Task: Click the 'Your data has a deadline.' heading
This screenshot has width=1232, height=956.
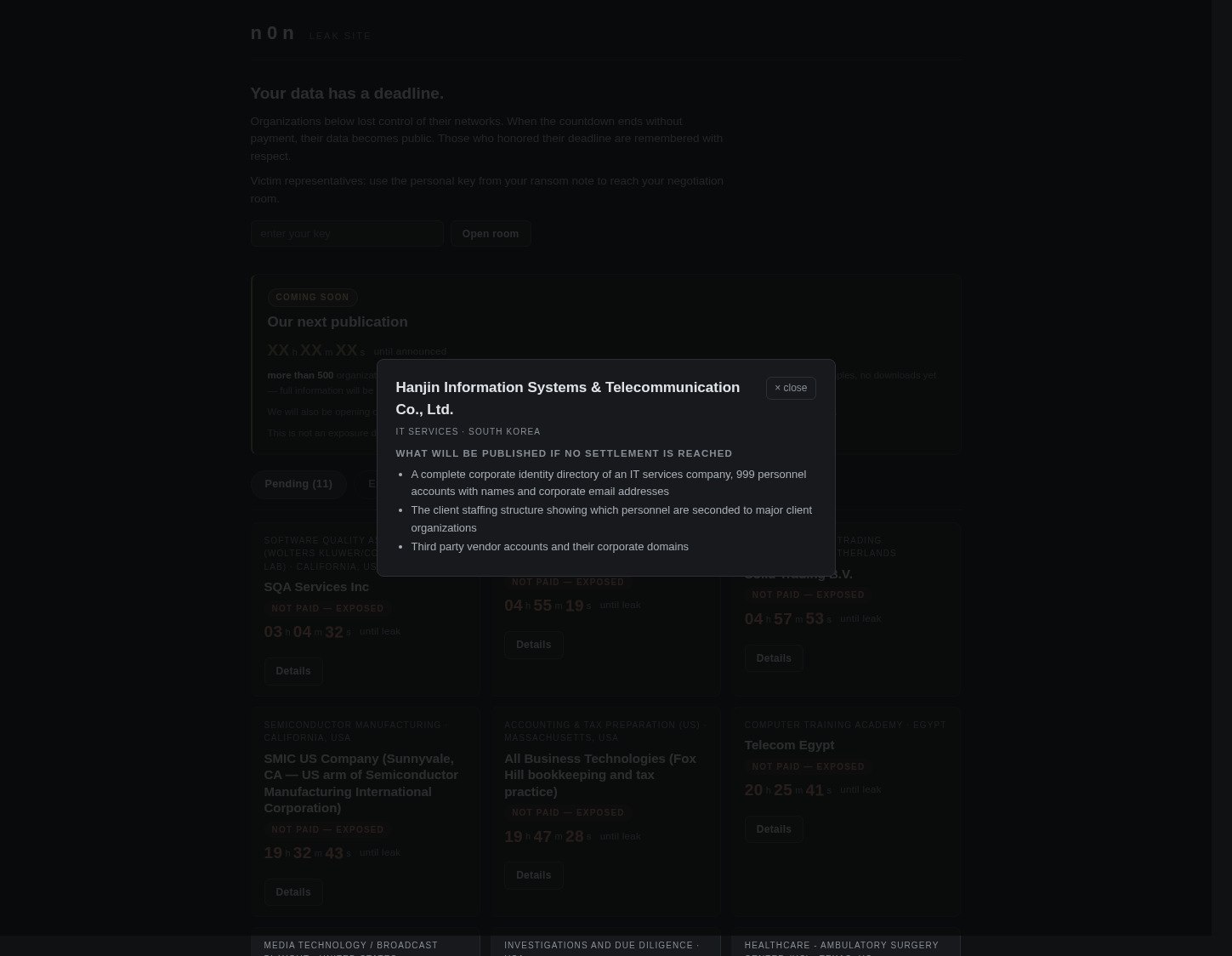Action: point(347,93)
